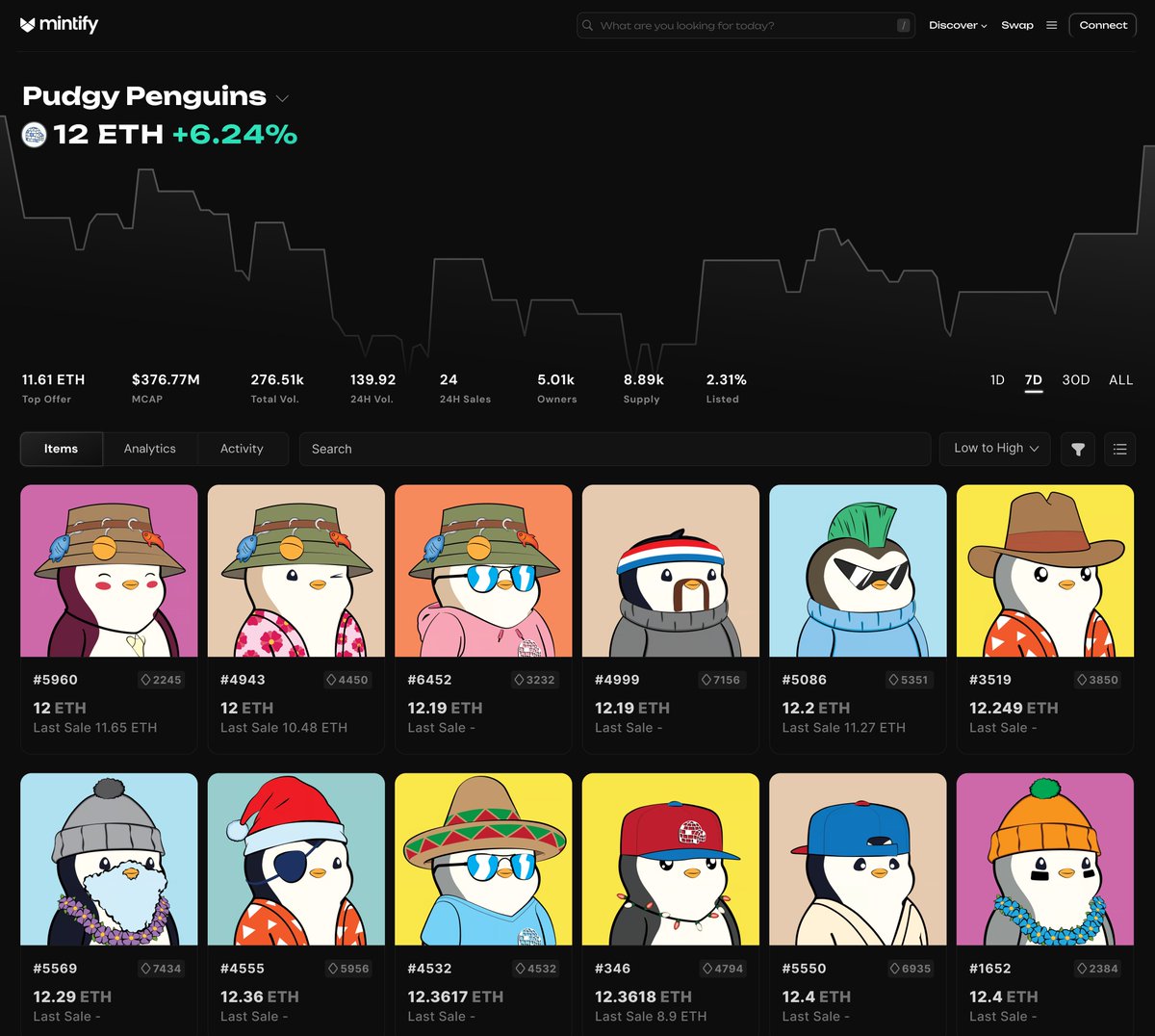Image resolution: width=1155 pixels, height=1036 pixels.
Task: Open penguin #5569 thumbnail
Action: 109,860
